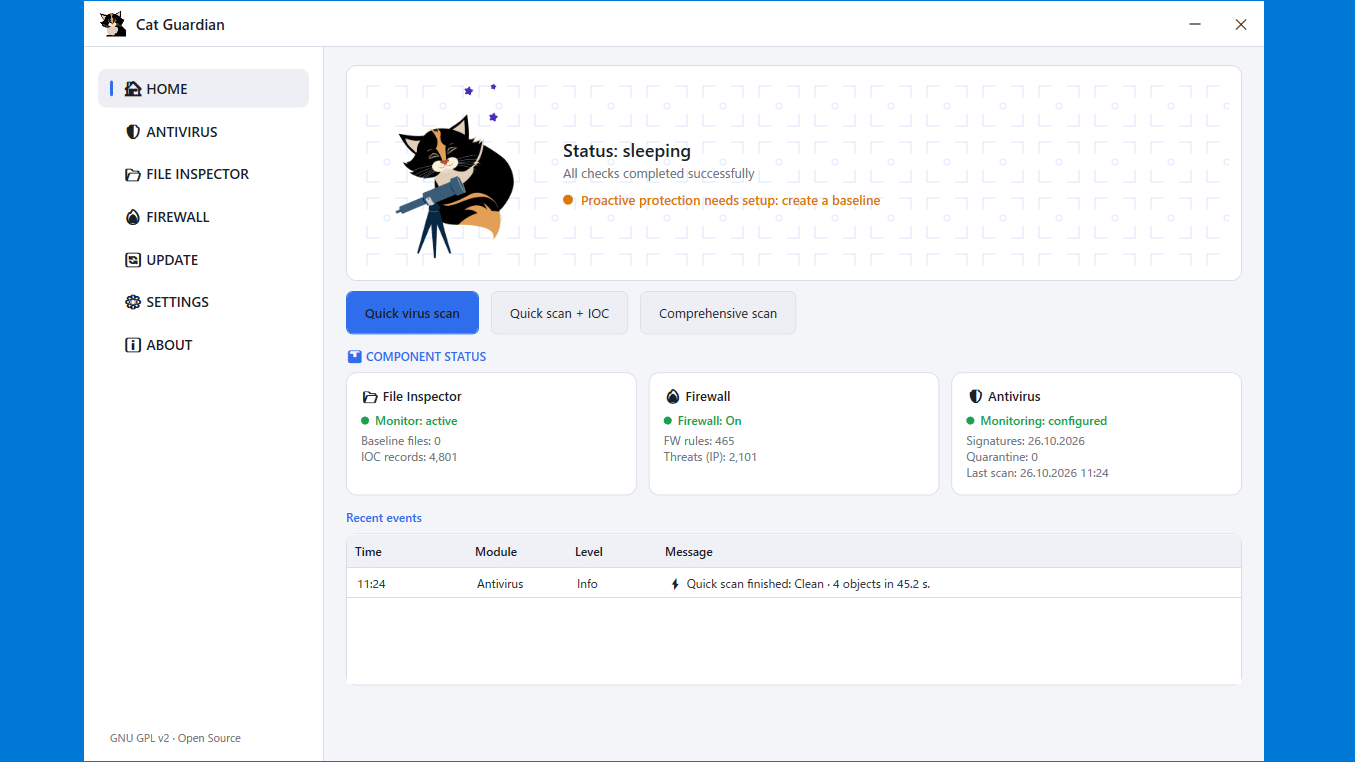Viewport: 1355px width, 762px height.
Task: Click the File Inspector folder icon in sidebar
Action: tap(133, 174)
